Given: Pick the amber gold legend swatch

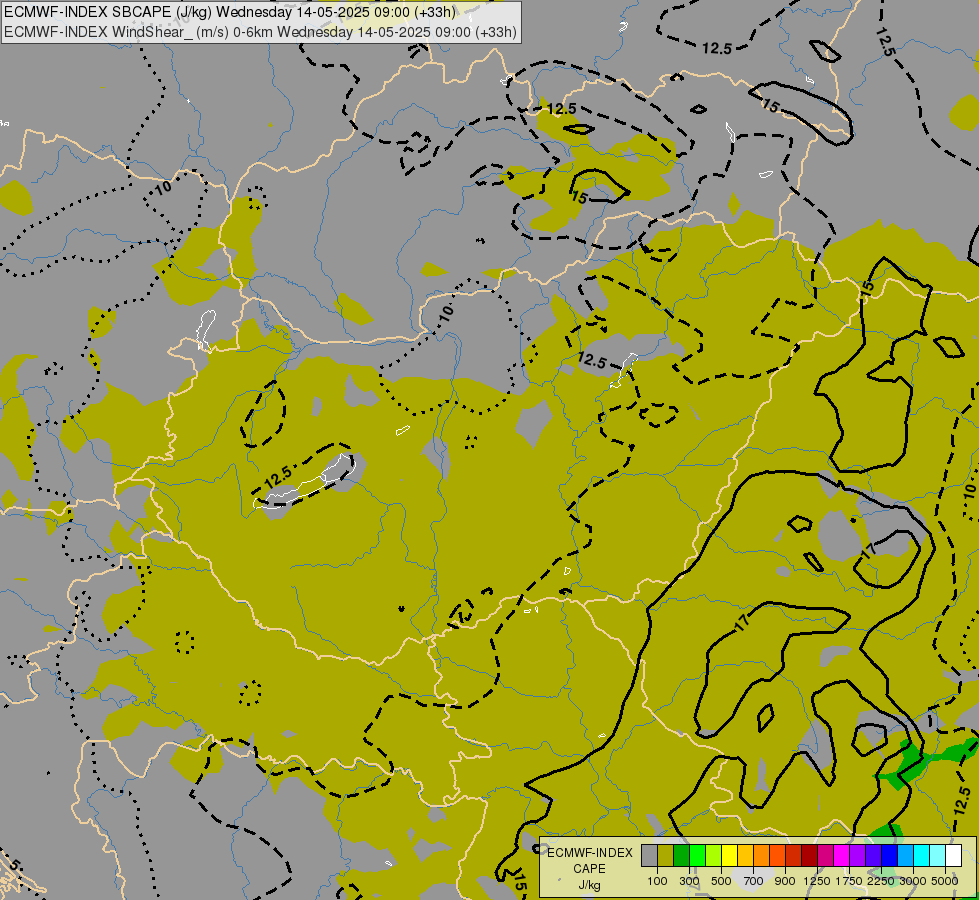Looking at the screenshot, I should pyautogui.click(x=745, y=856).
